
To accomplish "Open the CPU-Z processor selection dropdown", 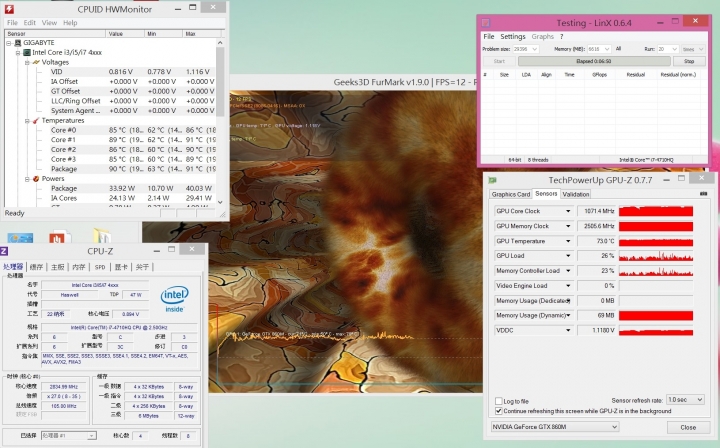I will pyautogui.click(x=69, y=435).
